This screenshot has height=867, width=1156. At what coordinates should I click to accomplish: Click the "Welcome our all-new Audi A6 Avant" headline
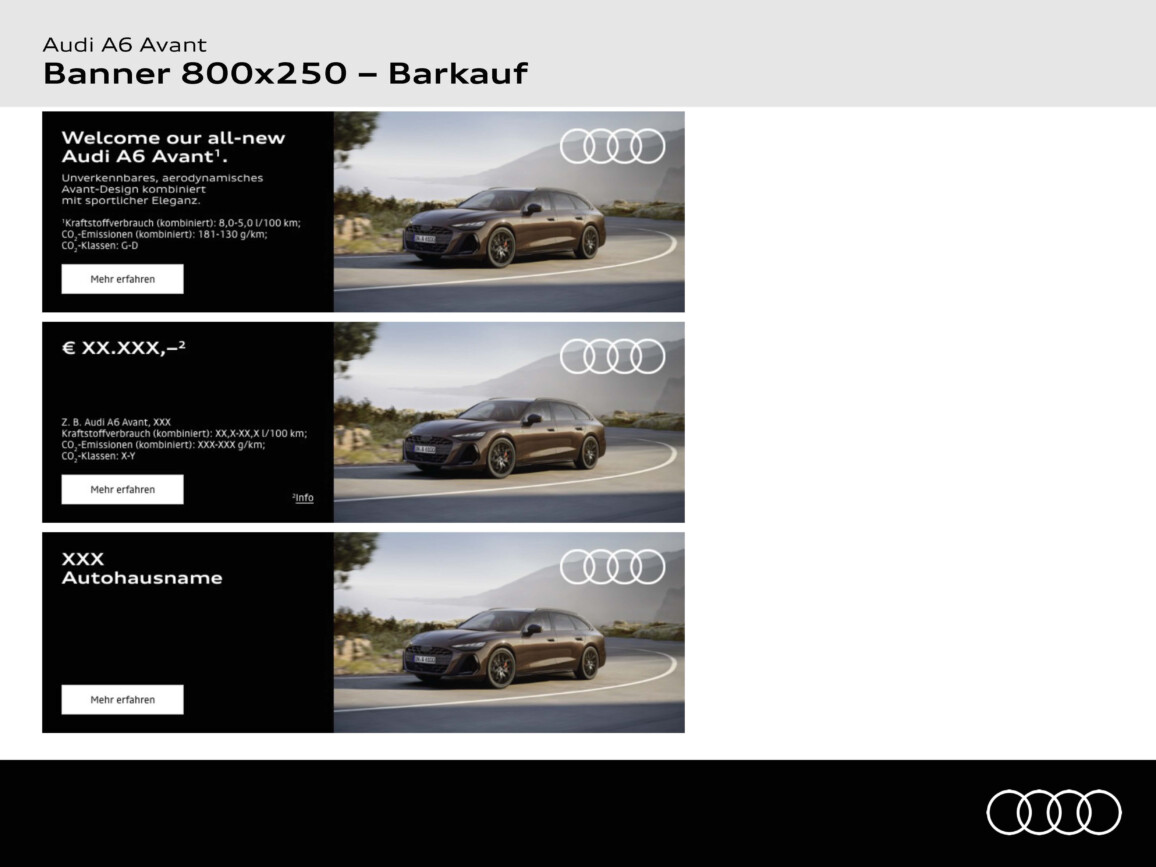(173, 147)
